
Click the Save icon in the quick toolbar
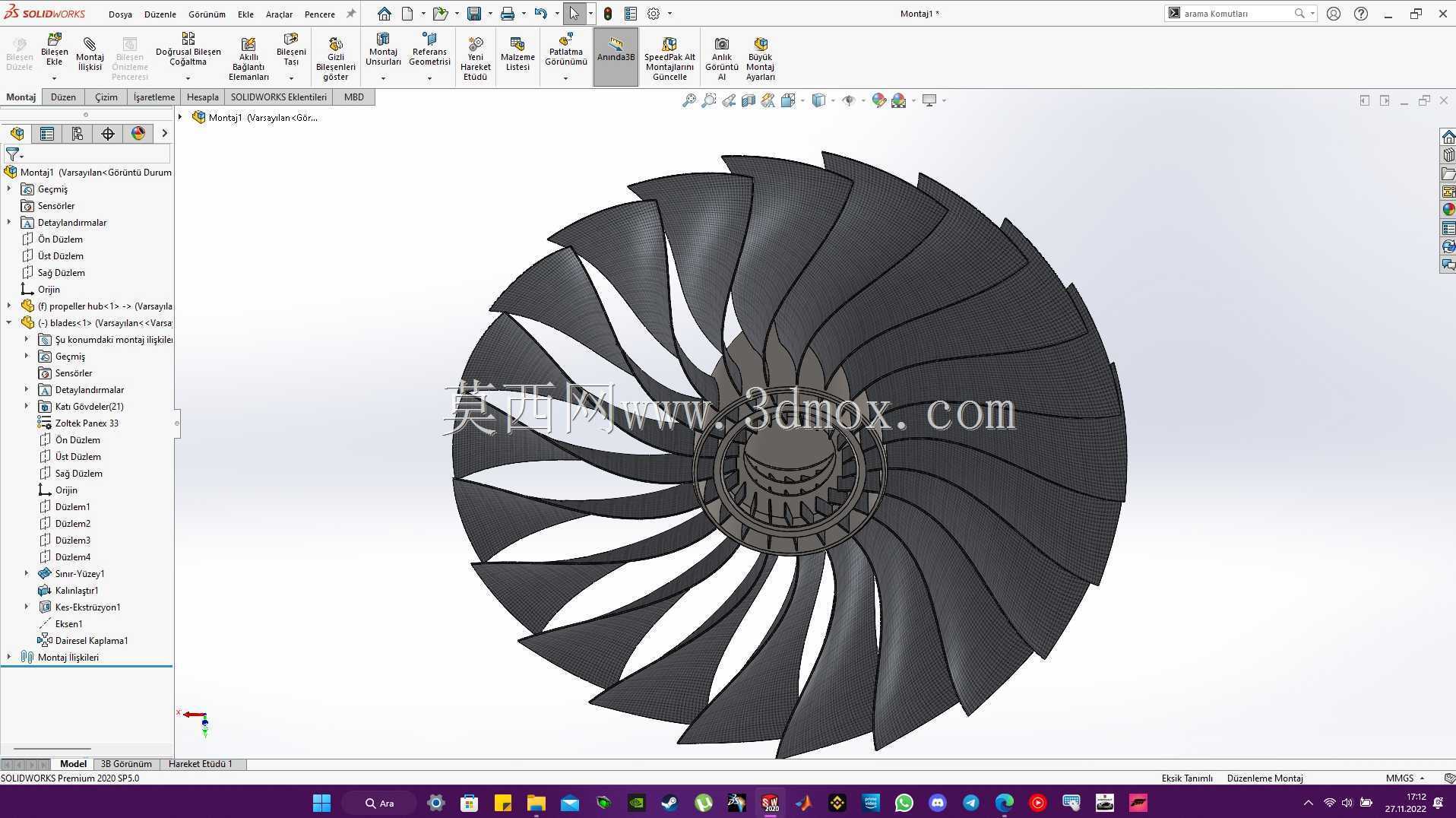pos(474,14)
